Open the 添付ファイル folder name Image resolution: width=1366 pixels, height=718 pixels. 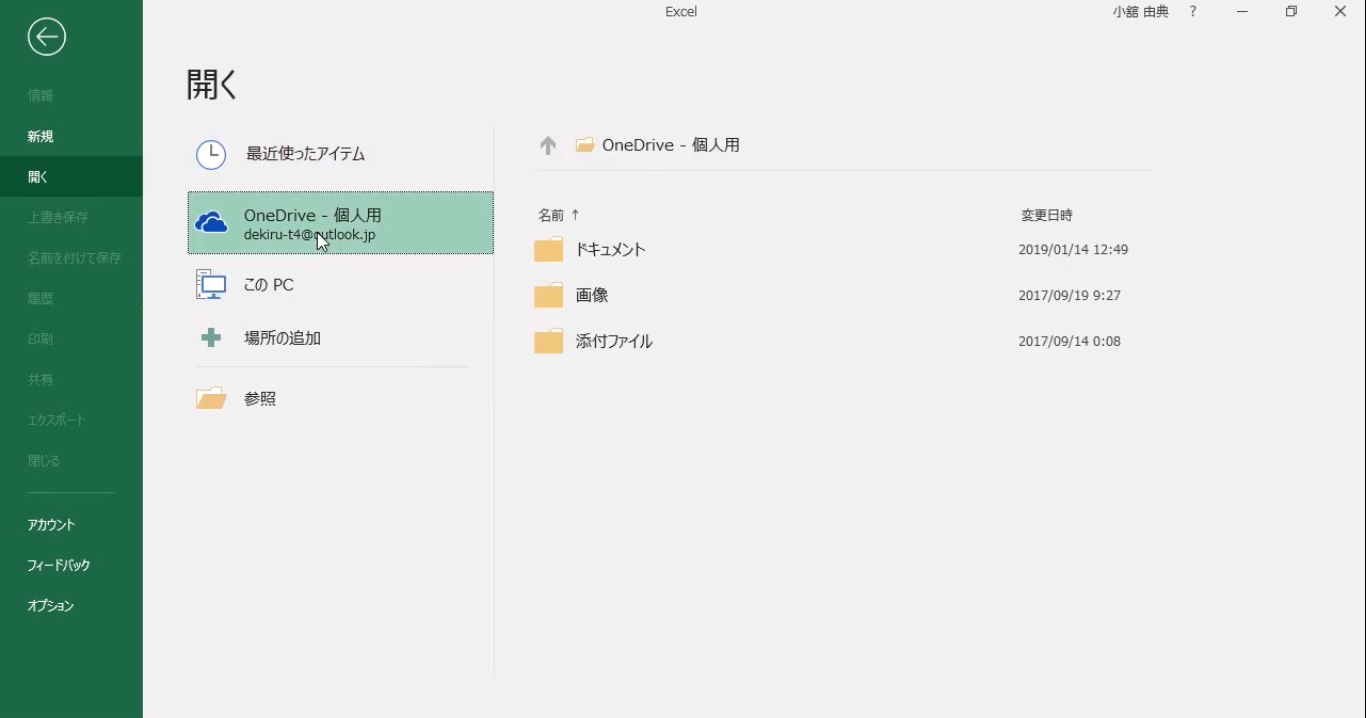[x=614, y=342]
